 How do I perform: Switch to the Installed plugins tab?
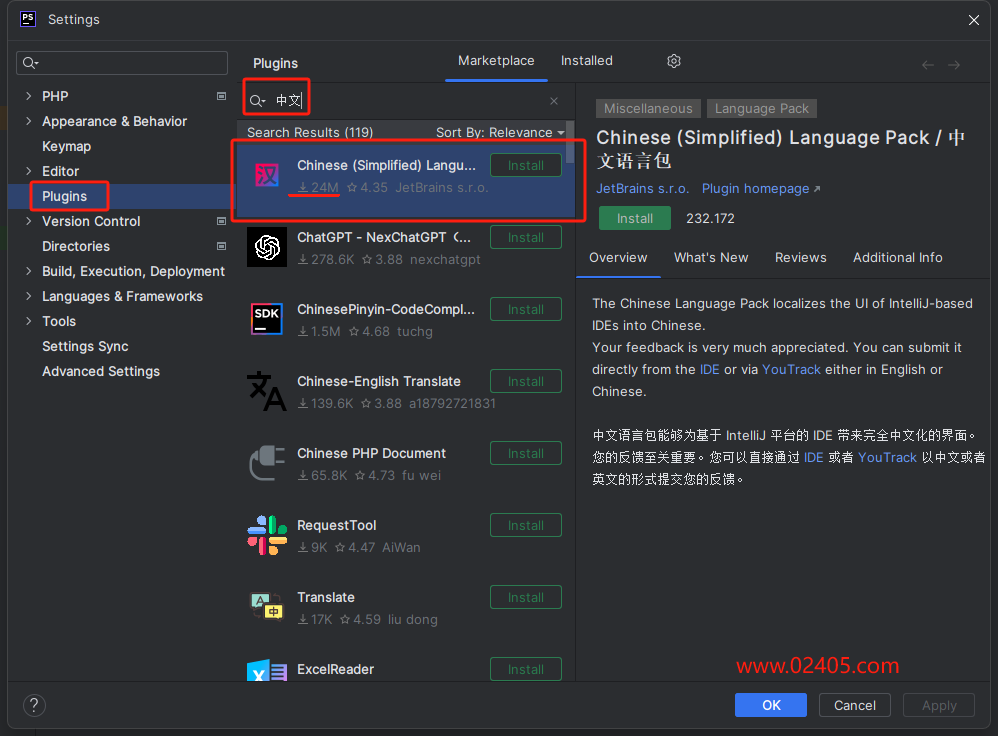click(586, 61)
